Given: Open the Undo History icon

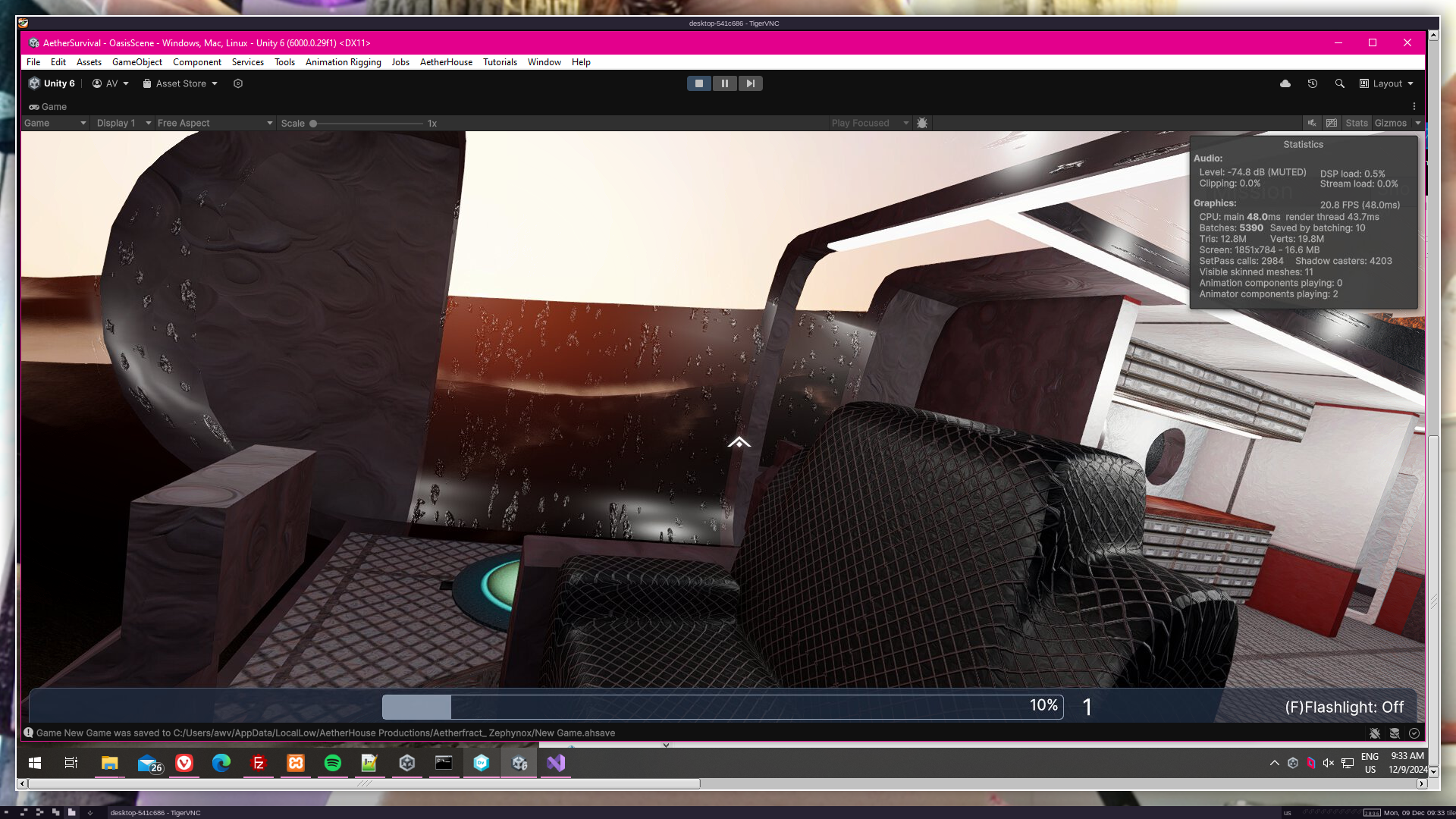Looking at the screenshot, I should coord(1312,83).
